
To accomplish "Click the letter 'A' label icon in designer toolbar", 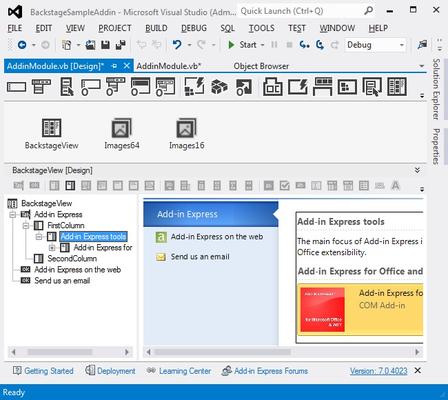I will [x=395, y=185].
